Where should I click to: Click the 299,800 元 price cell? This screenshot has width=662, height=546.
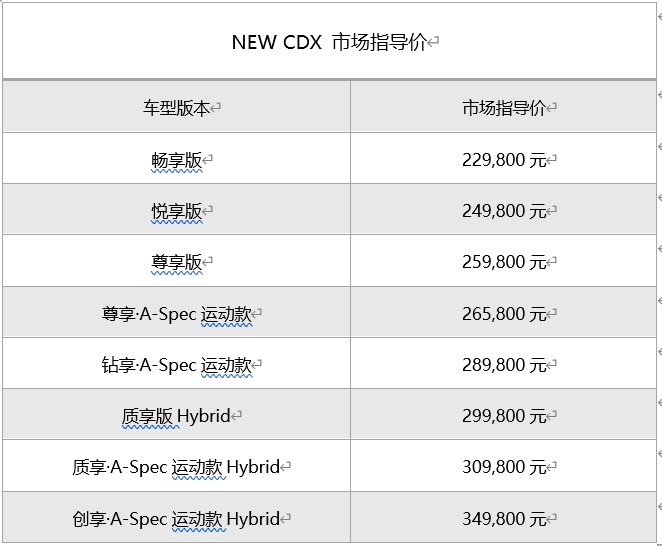click(x=503, y=415)
